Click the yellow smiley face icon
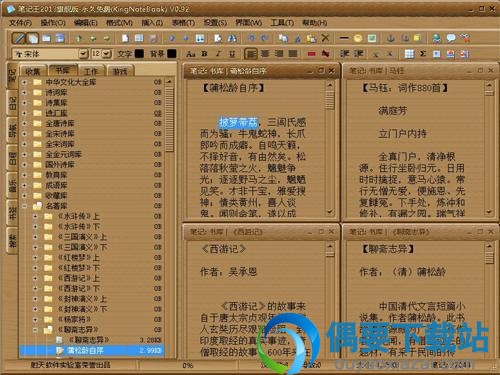The image size is (500, 375). tap(358, 38)
